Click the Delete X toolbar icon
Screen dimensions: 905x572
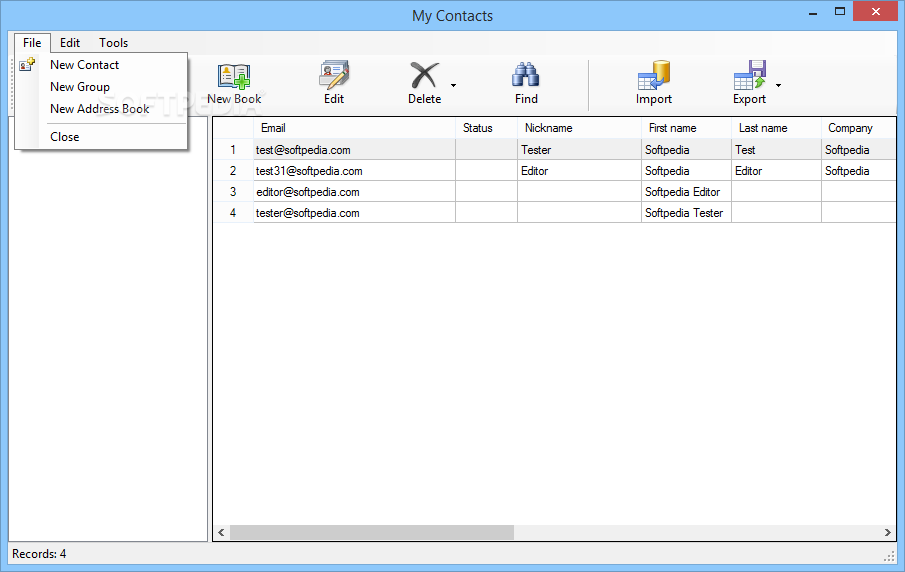424,75
